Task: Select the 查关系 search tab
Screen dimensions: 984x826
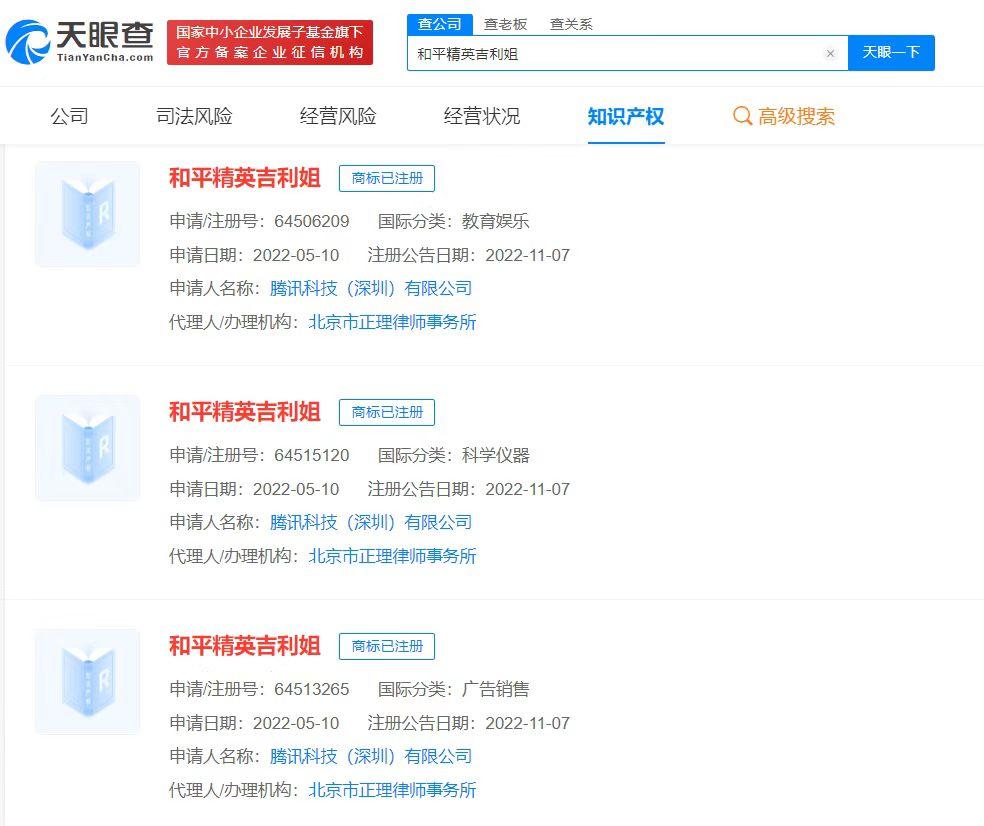Action: (x=571, y=24)
